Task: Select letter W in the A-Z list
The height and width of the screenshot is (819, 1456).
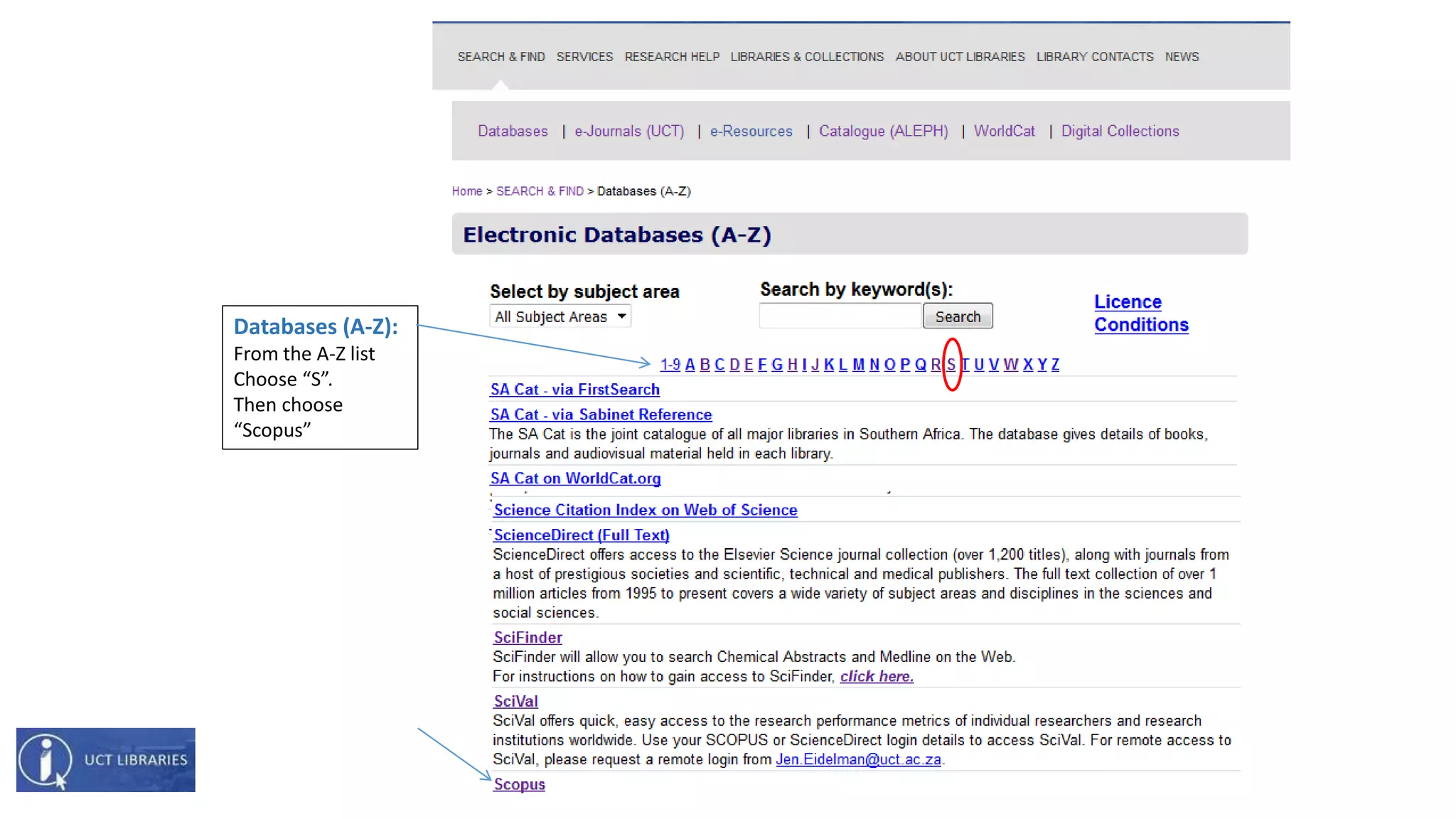Action: tap(1011, 364)
